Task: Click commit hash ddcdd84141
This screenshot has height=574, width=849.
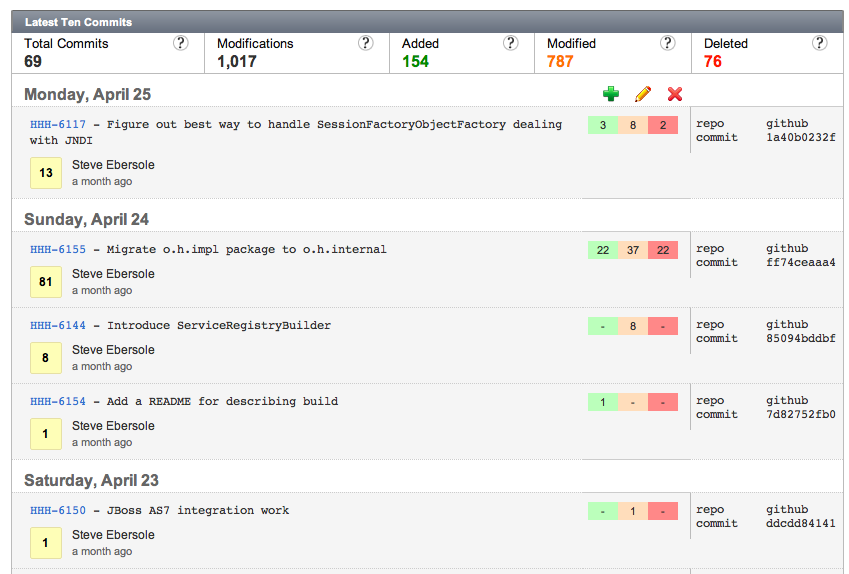Action: tap(800, 524)
